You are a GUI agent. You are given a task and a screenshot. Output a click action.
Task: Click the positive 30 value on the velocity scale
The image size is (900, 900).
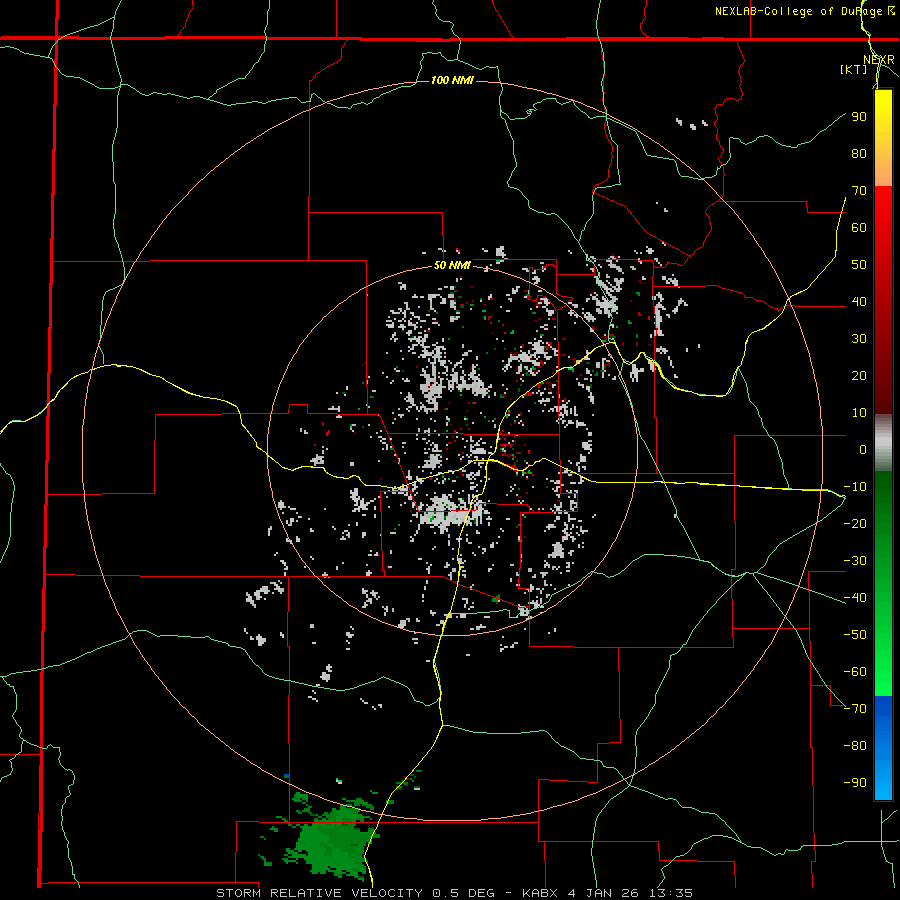(x=859, y=339)
